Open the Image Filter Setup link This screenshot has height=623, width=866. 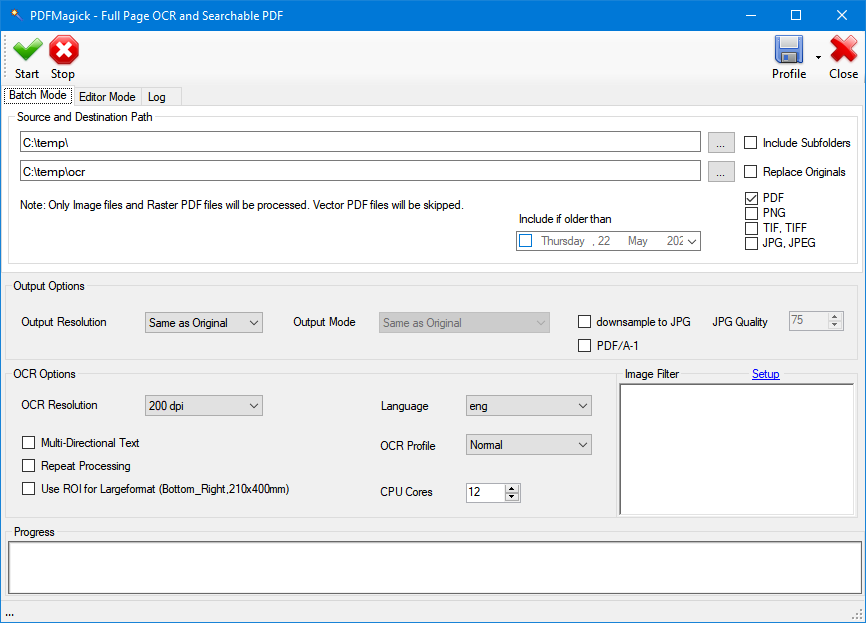click(765, 374)
